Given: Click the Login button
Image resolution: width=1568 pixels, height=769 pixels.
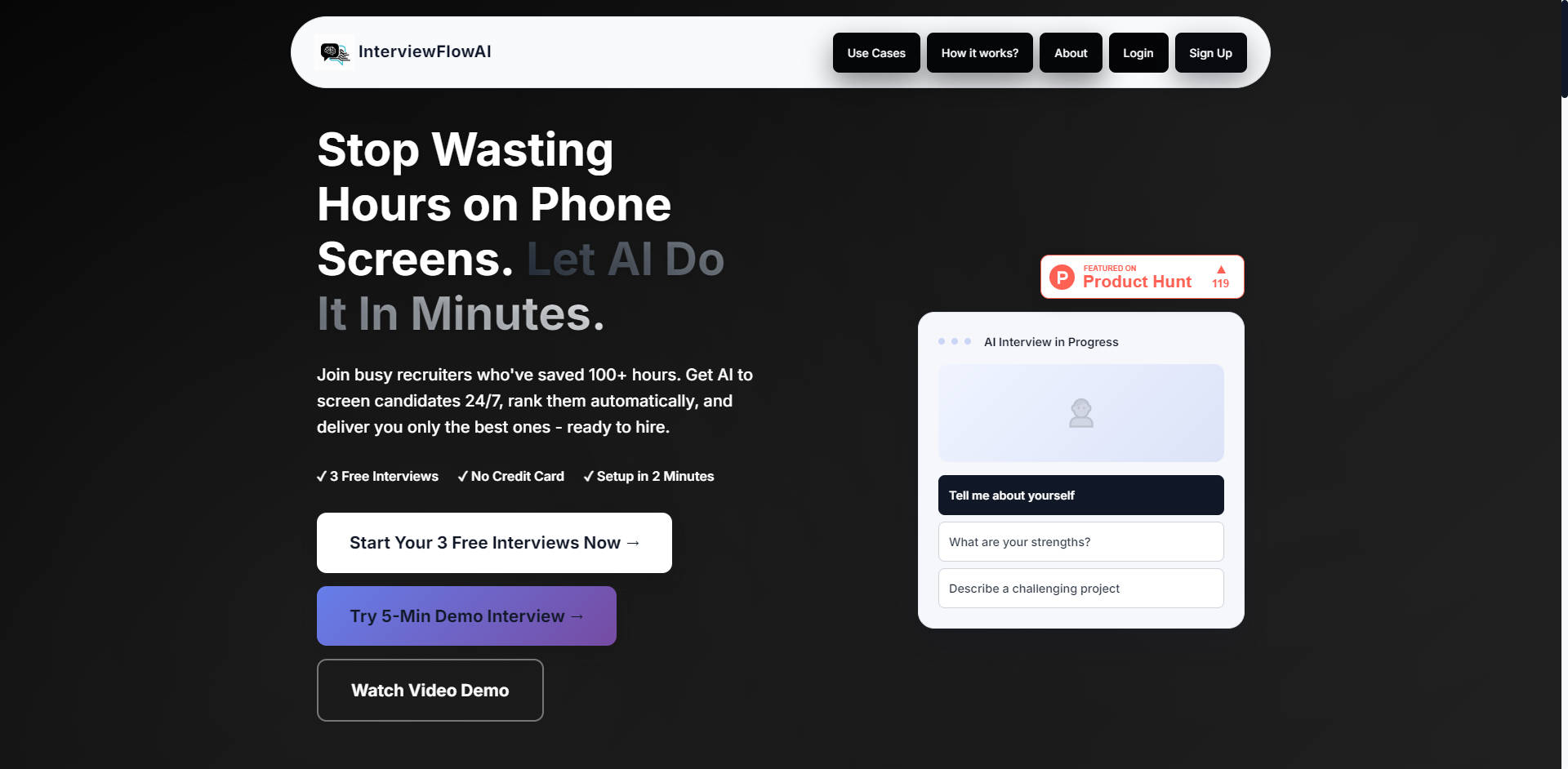Looking at the screenshot, I should [1138, 53].
